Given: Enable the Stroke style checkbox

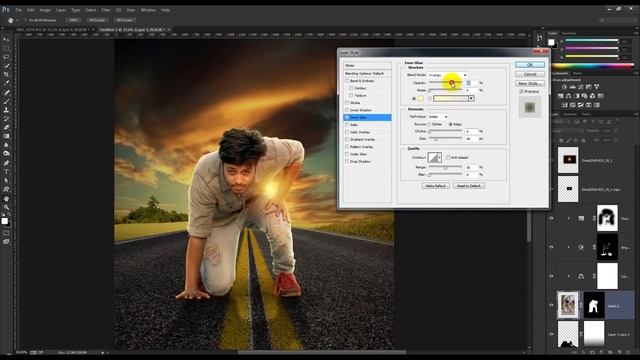Looking at the screenshot, I should [x=347, y=102].
